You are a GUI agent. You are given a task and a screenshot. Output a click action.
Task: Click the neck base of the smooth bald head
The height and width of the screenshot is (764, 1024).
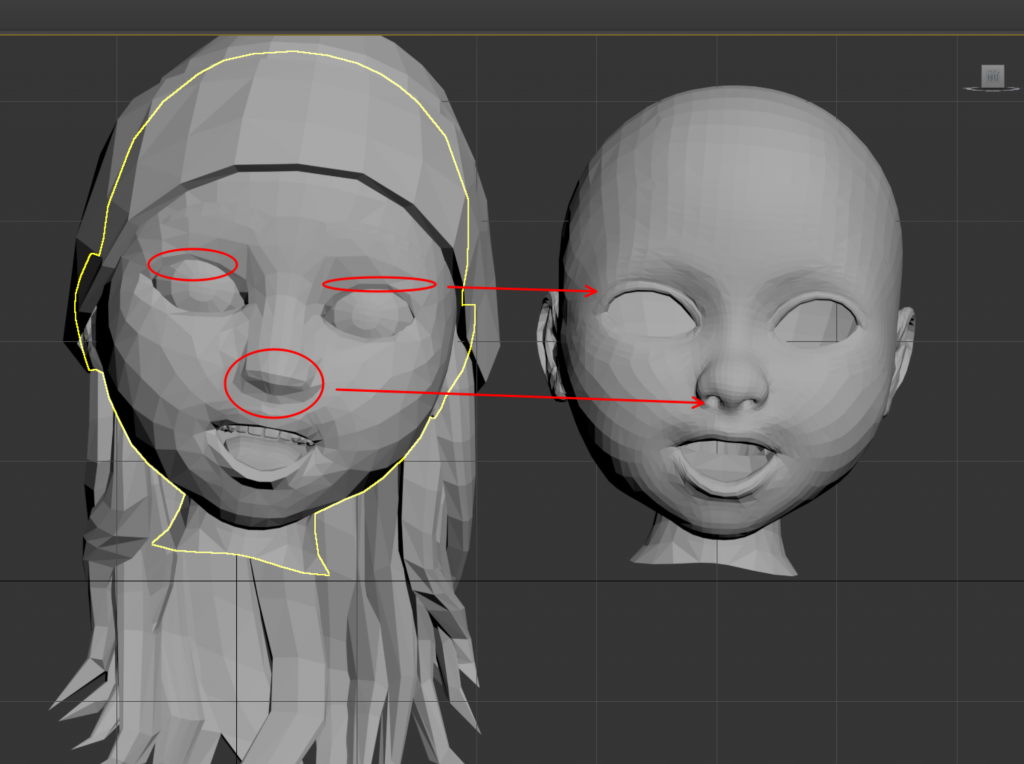(715, 552)
